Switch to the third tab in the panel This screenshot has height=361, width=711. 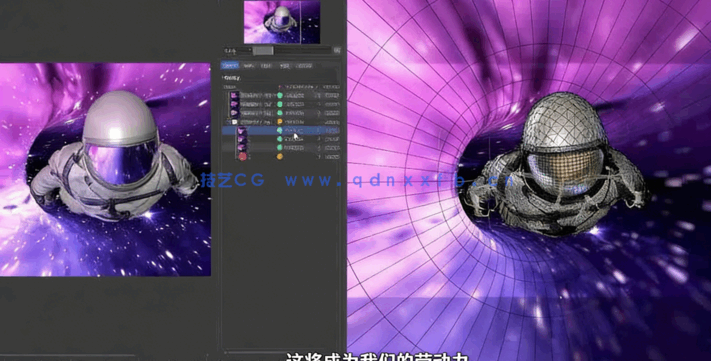(x=266, y=66)
